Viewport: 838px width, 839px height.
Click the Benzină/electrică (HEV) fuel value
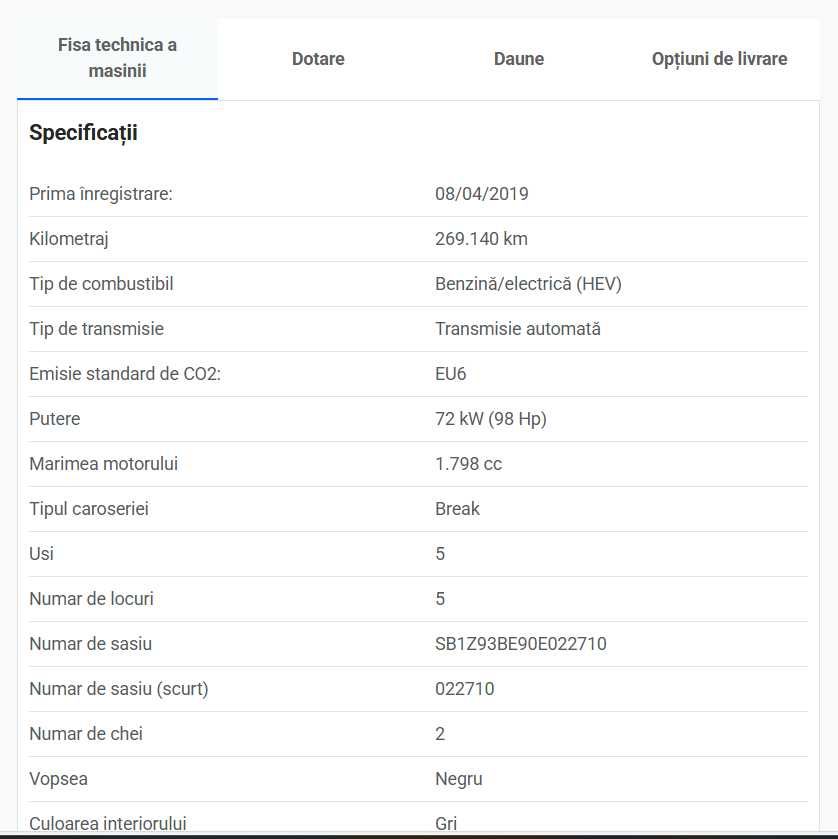point(528,284)
